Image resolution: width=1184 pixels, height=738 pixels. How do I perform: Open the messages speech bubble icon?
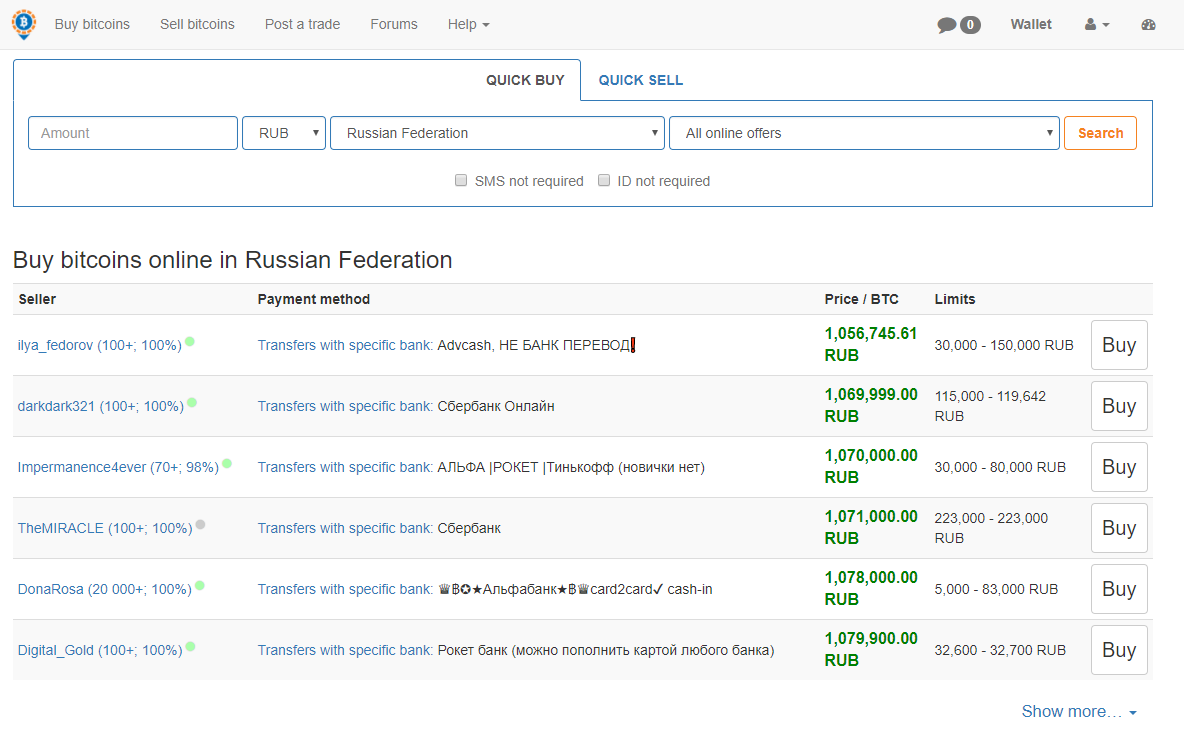click(x=946, y=25)
